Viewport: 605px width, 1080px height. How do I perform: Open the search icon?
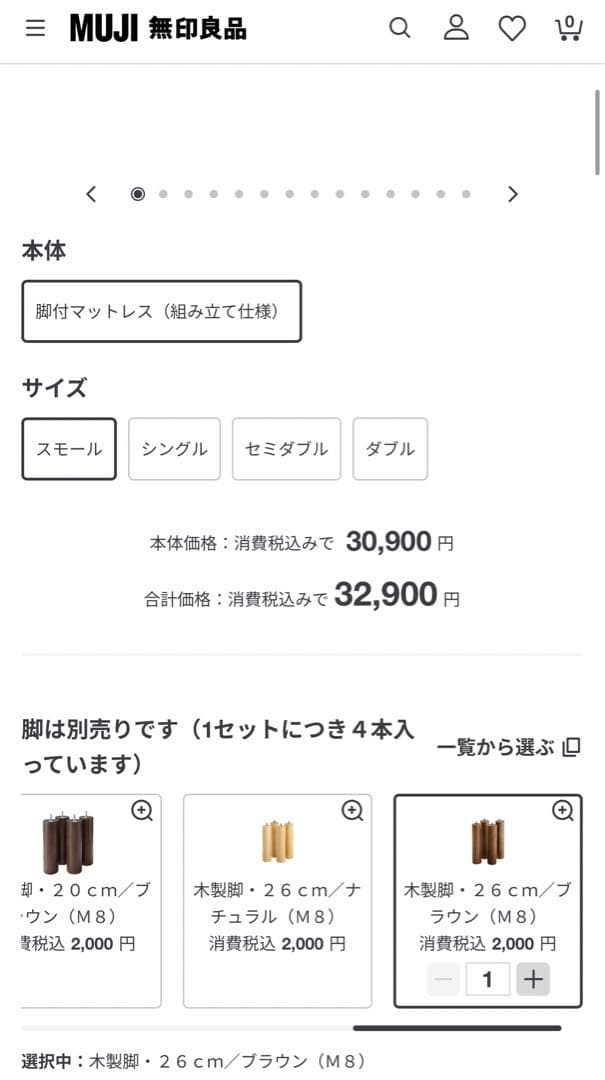point(400,28)
